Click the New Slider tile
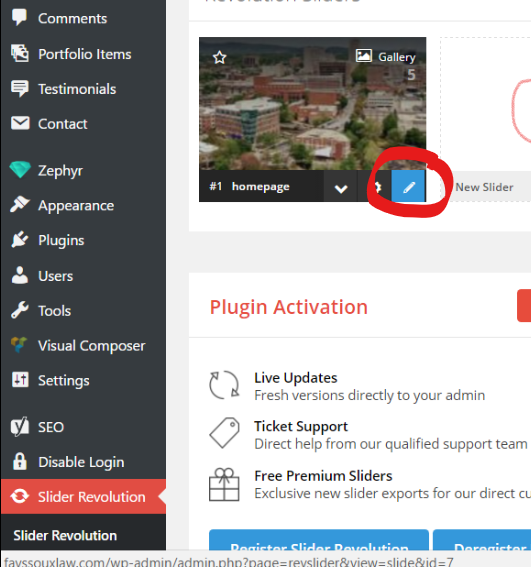 point(485,119)
